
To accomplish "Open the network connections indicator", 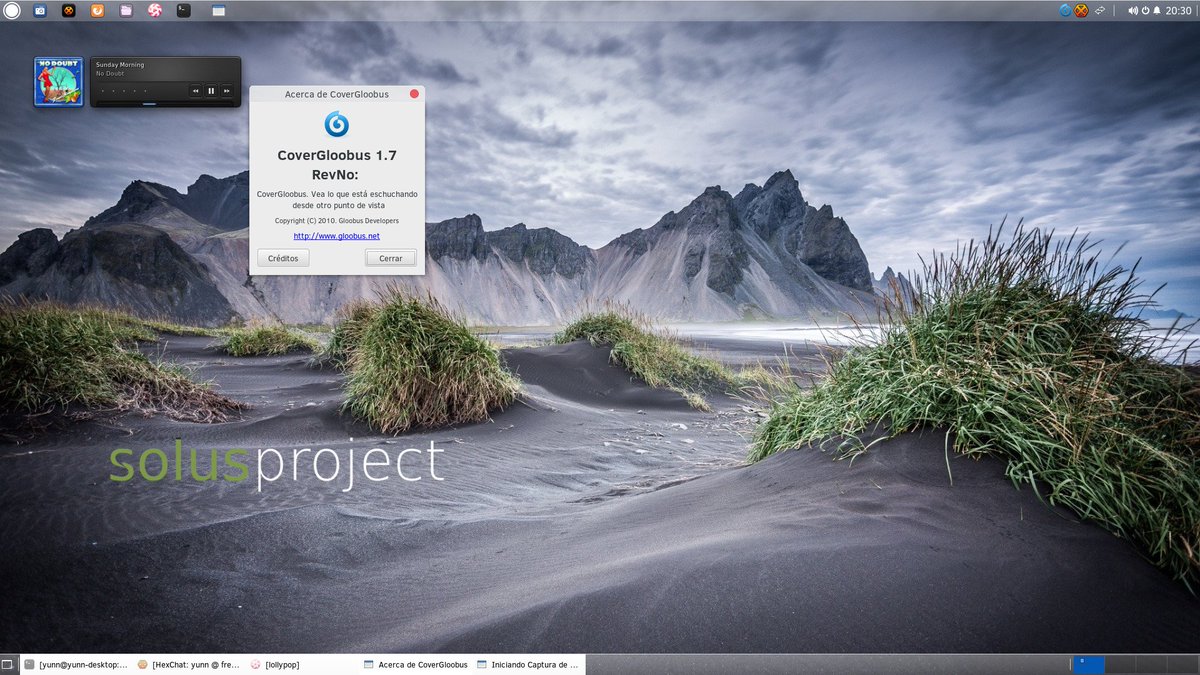I will pos(1100,11).
